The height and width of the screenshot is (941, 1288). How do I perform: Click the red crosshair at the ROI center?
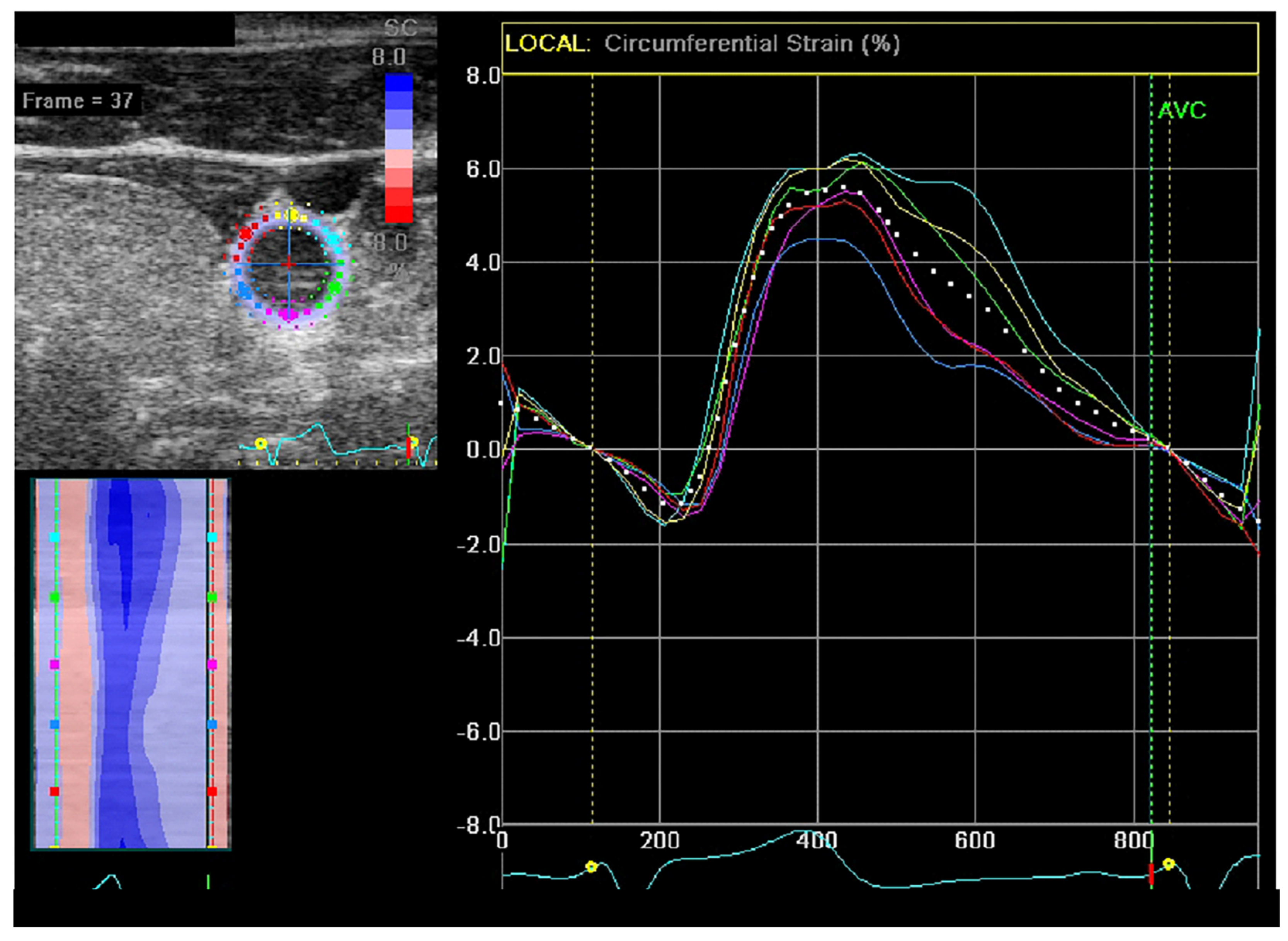pyautogui.click(x=289, y=264)
